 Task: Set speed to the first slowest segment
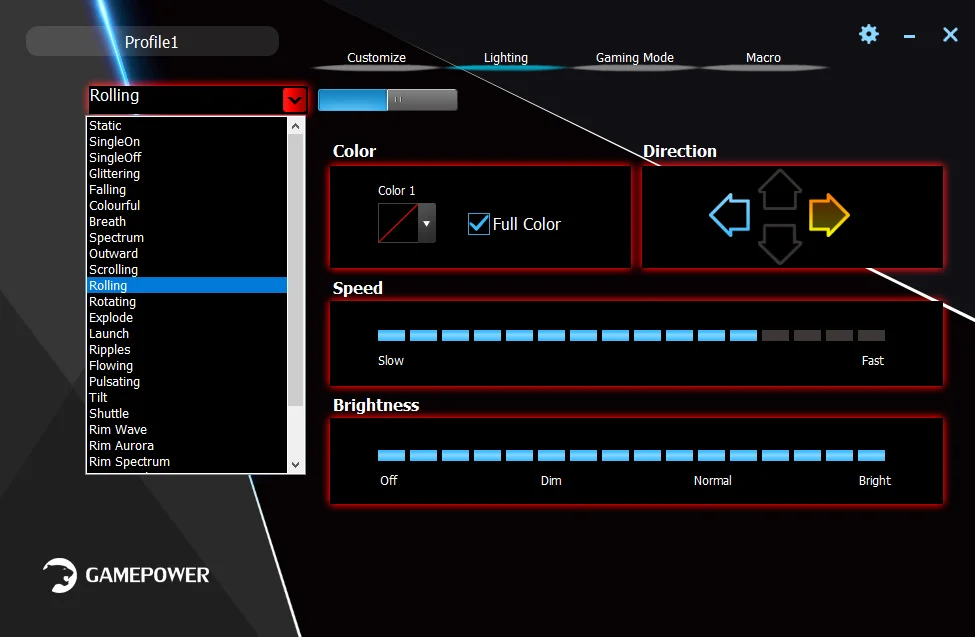[391, 335]
